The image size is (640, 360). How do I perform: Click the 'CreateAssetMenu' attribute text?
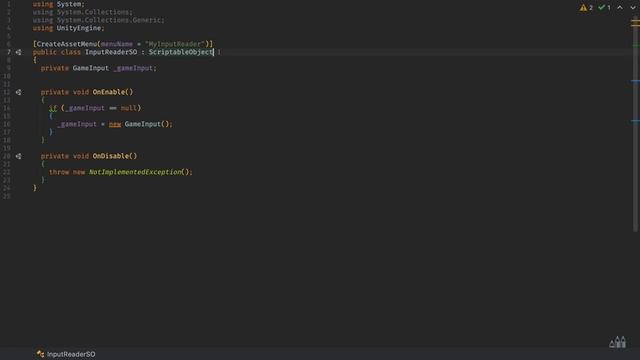point(67,44)
